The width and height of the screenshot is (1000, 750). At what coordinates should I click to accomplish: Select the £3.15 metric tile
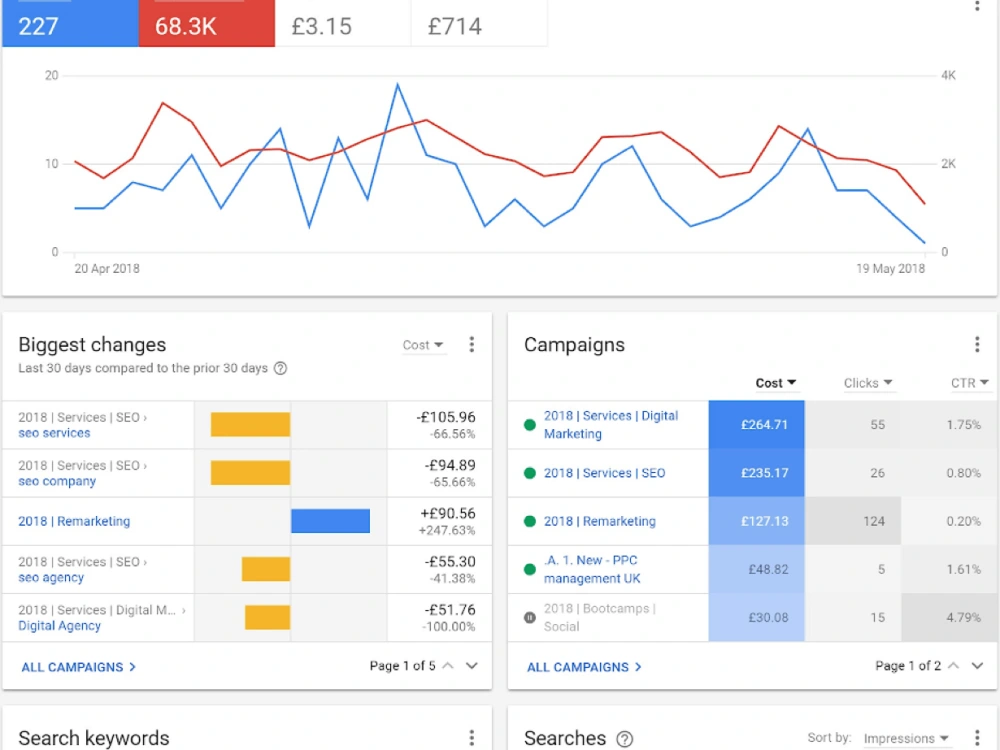pyautogui.click(x=343, y=23)
